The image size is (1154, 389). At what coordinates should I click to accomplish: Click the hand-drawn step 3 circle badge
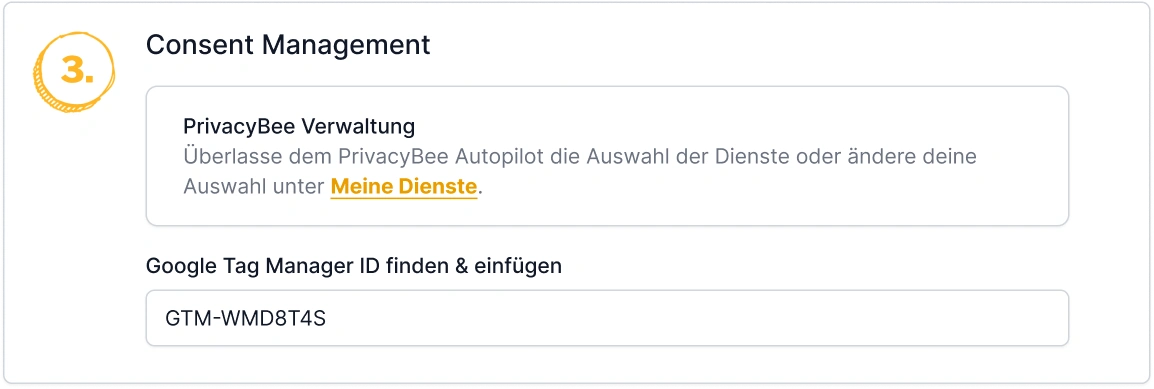[x=75, y=71]
